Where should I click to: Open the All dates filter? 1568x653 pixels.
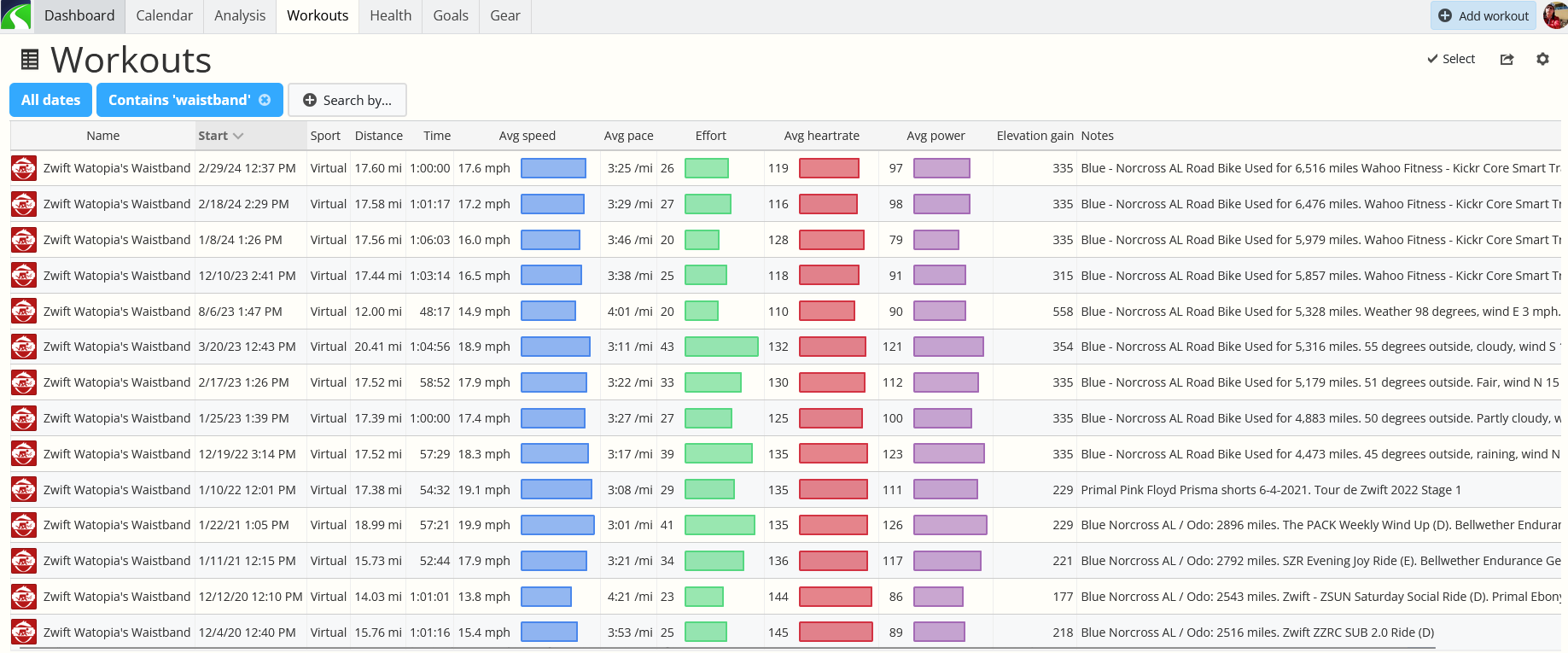50,100
